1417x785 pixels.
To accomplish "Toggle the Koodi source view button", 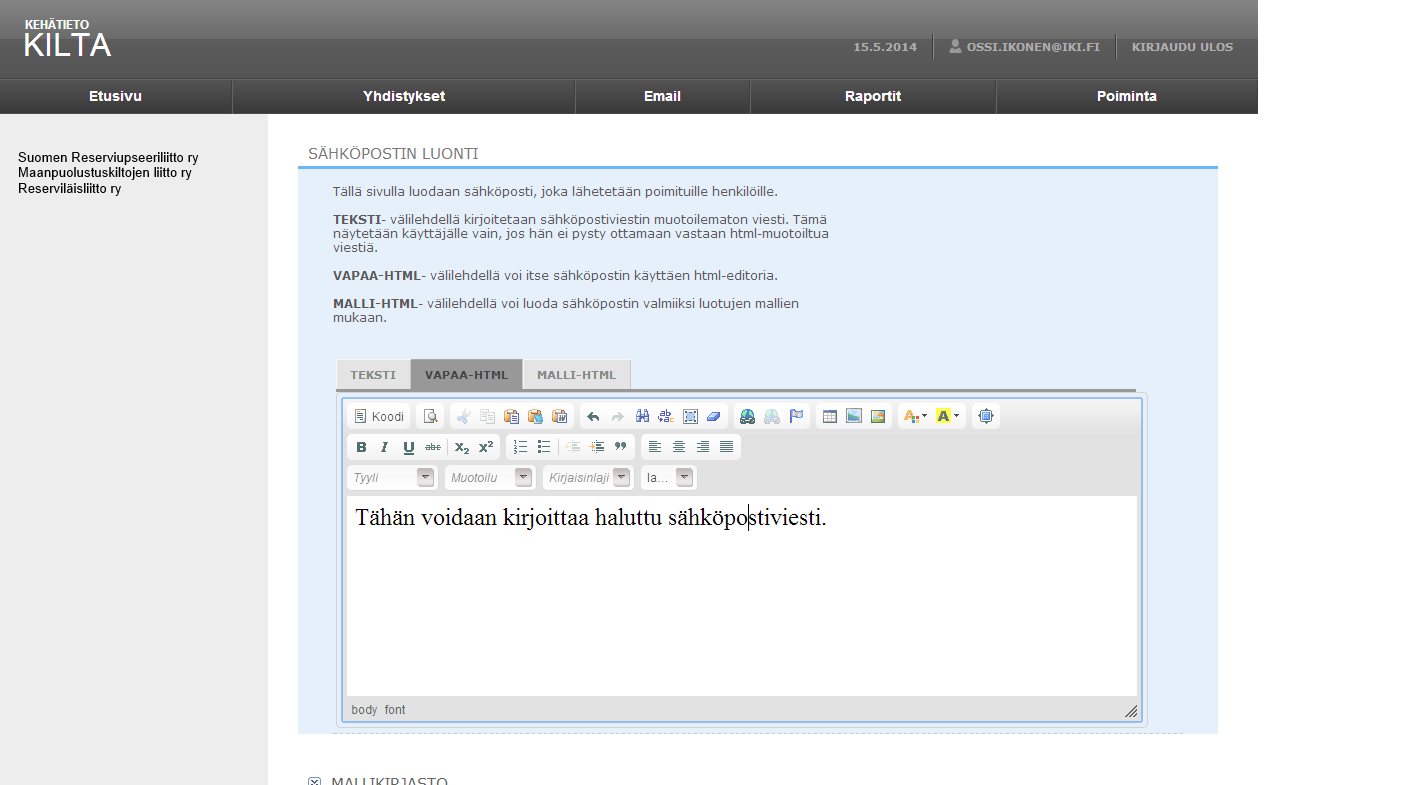I will (x=379, y=417).
